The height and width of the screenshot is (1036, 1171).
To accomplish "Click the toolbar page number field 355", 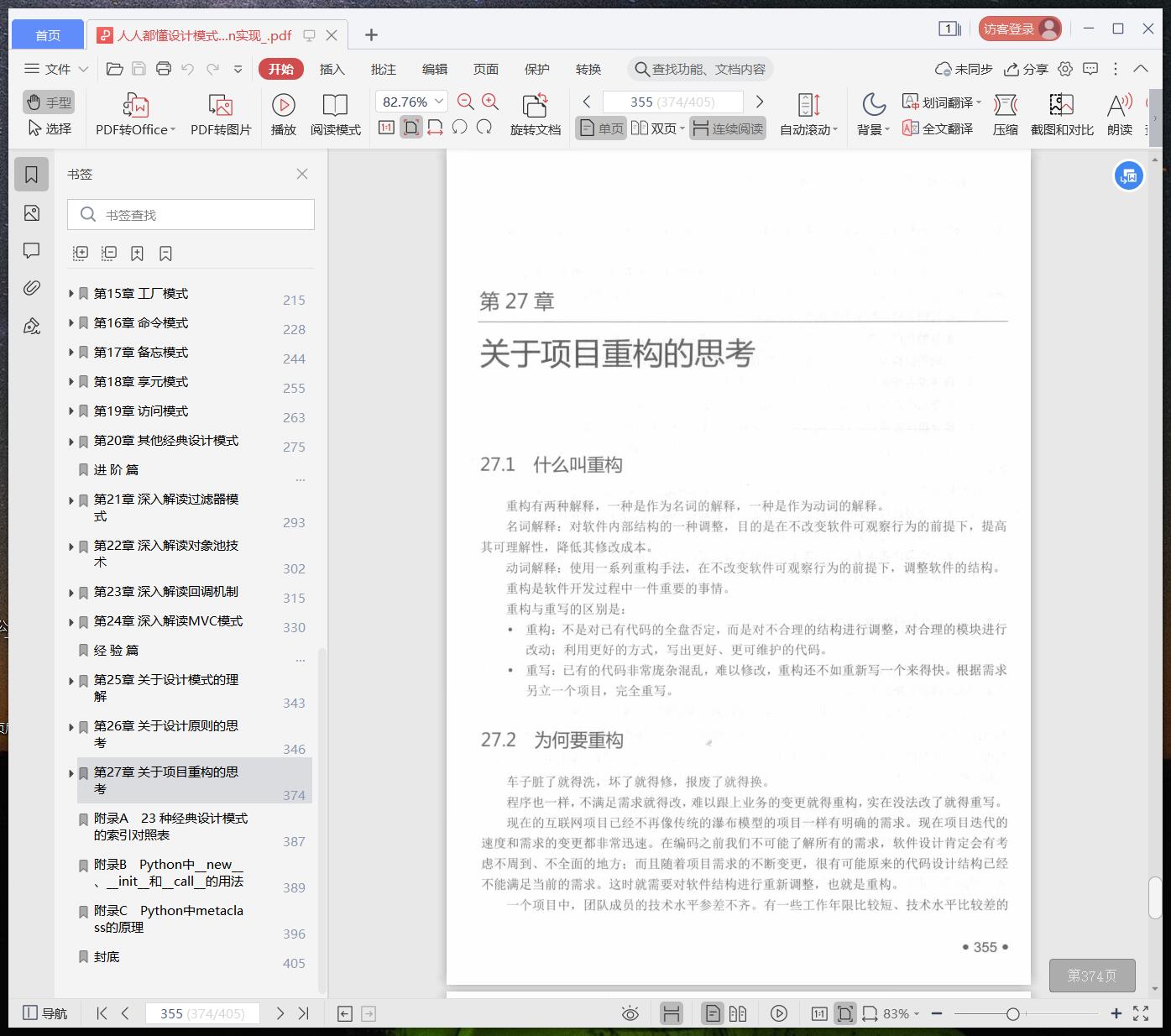I will point(672,102).
